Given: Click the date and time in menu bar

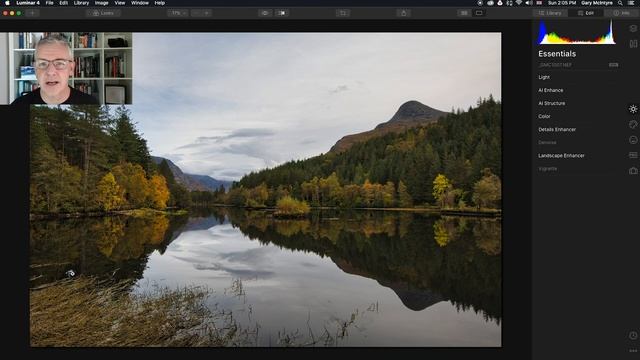Looking at the screenshot, I should click(x=562, y=3).
